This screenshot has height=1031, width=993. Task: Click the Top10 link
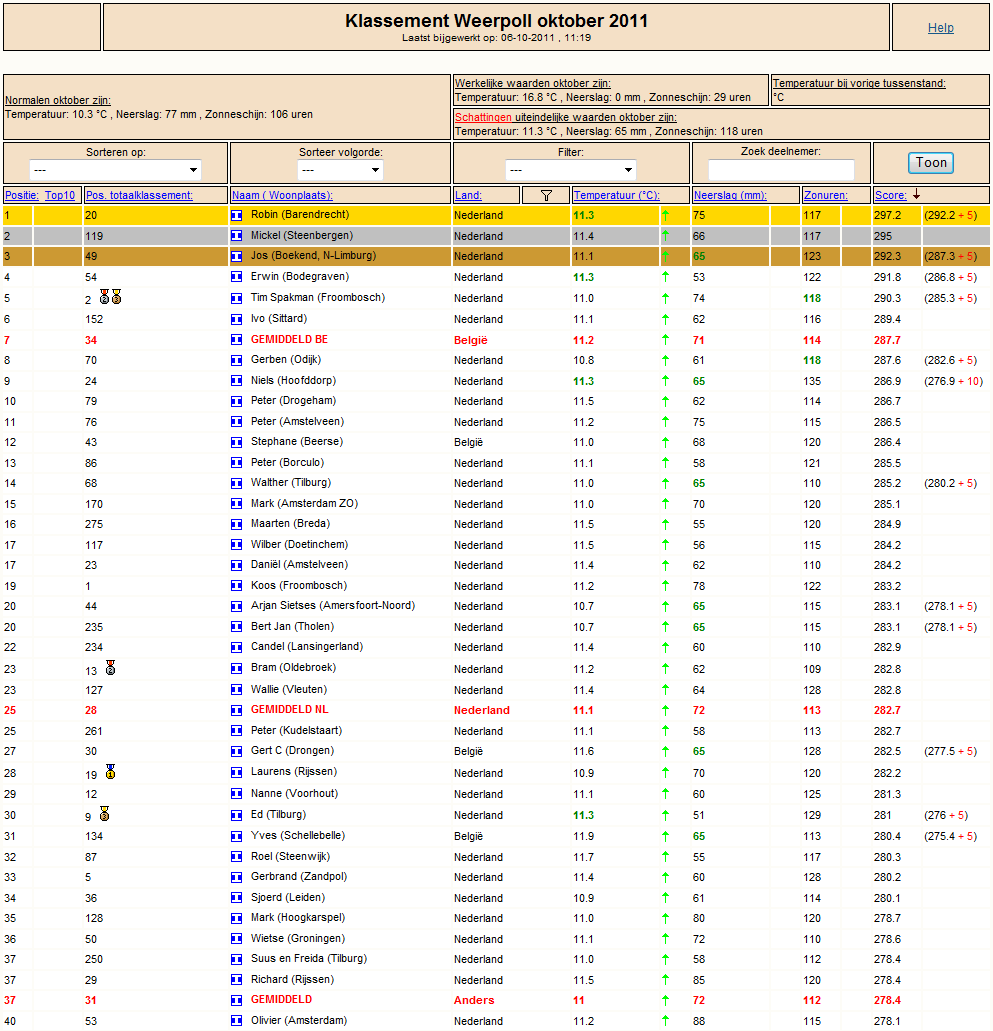(x=60, y=195)
